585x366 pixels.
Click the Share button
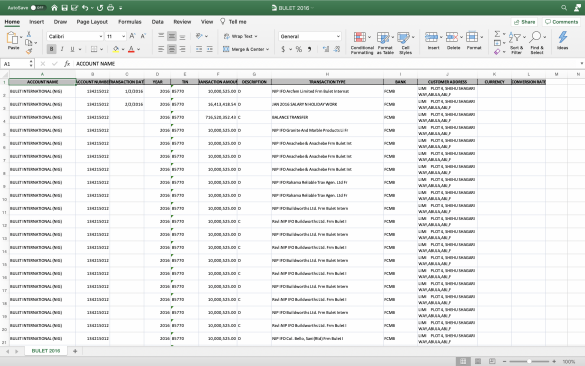click(524, 22)
